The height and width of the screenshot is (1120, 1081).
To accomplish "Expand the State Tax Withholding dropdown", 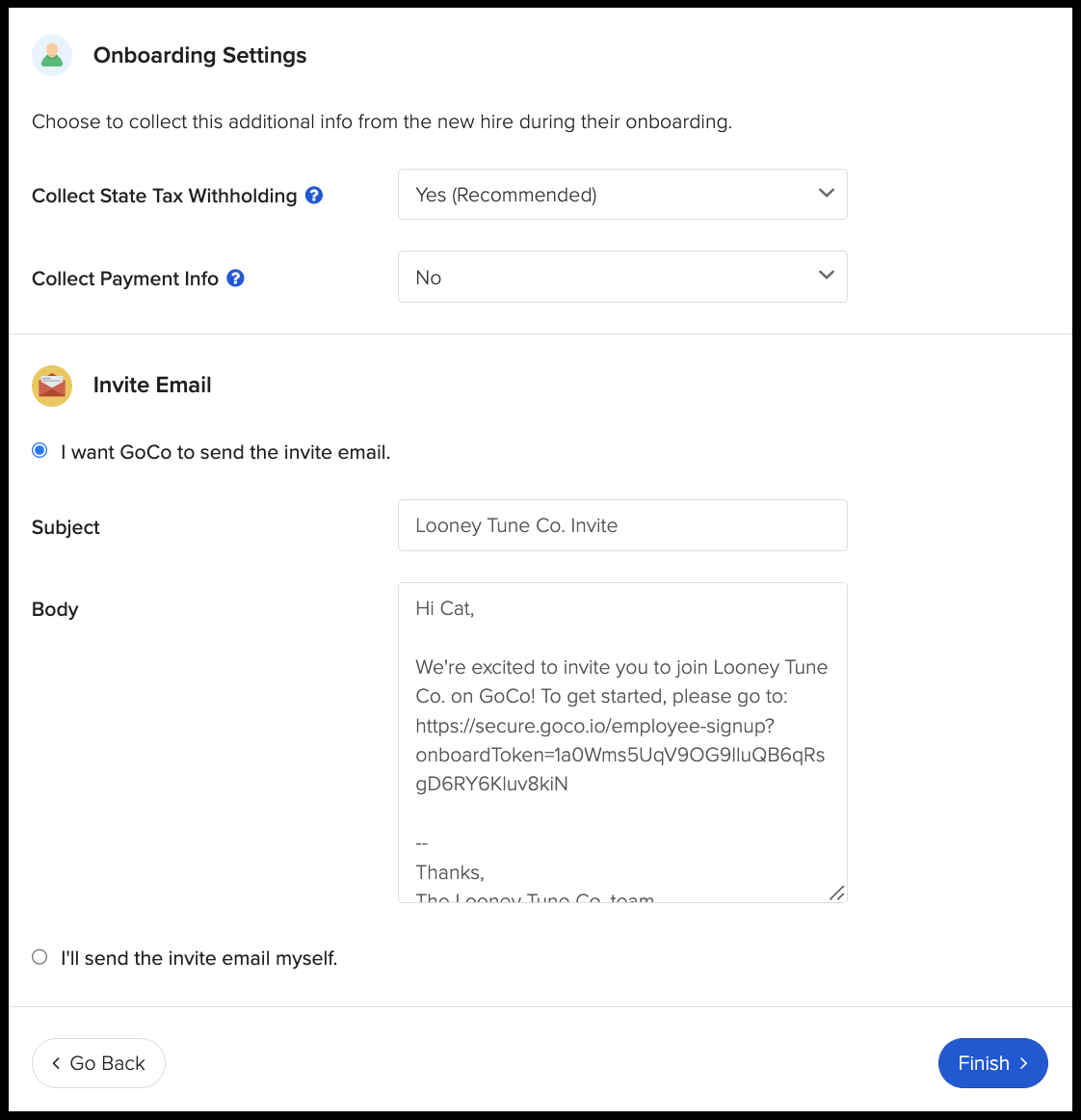I will pyautogui.click(x=622, y=195).
